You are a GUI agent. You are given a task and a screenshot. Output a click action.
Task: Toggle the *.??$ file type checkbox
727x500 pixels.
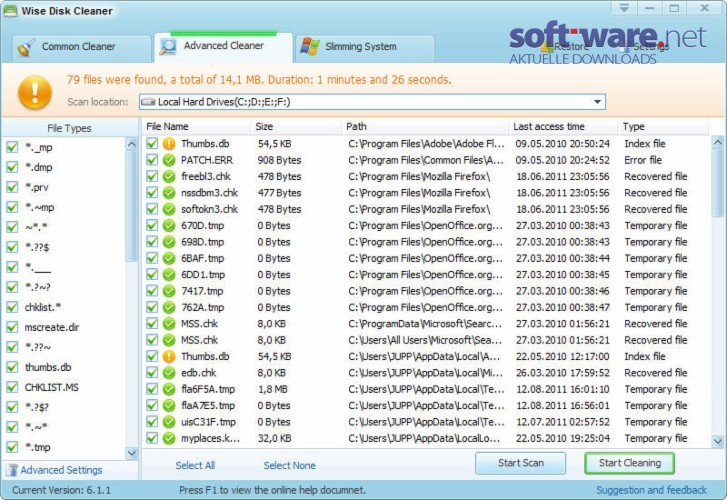click(12, 247)
